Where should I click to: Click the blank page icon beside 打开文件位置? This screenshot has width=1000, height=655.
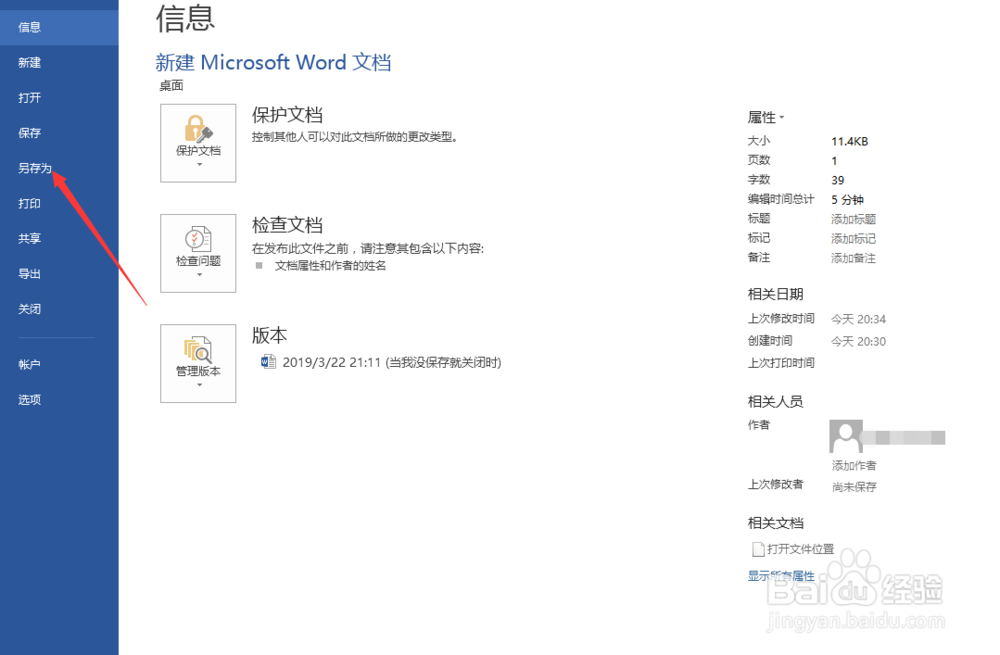[758, 549]
